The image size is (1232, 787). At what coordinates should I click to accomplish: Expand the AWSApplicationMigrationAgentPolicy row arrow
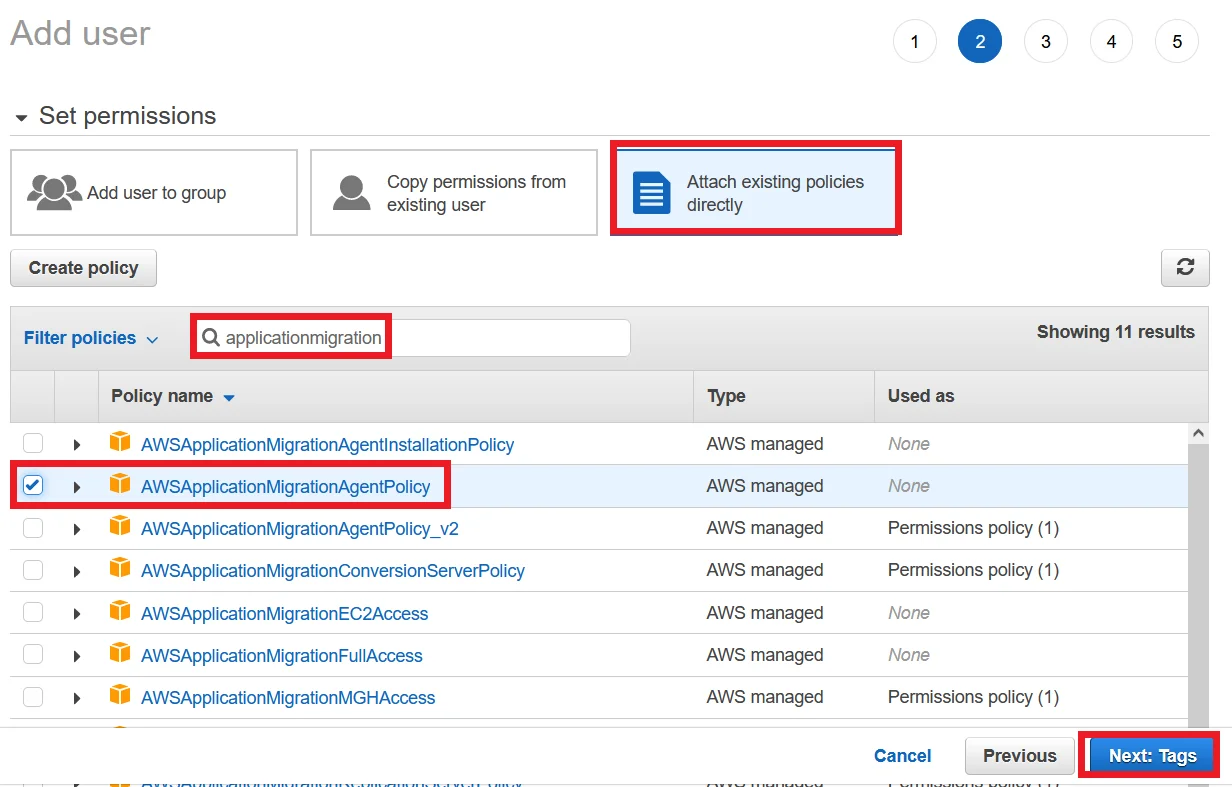pyautogui.click(x=77, y=487)
